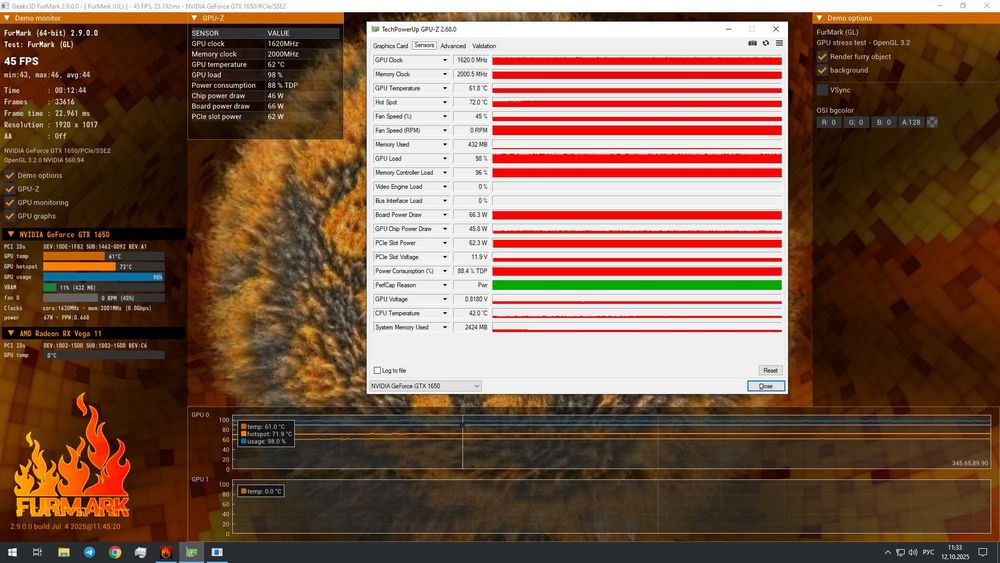Edit the R: 0 color value field
The width and height of the screenshot is (1000, 563).
pos(828,122)
